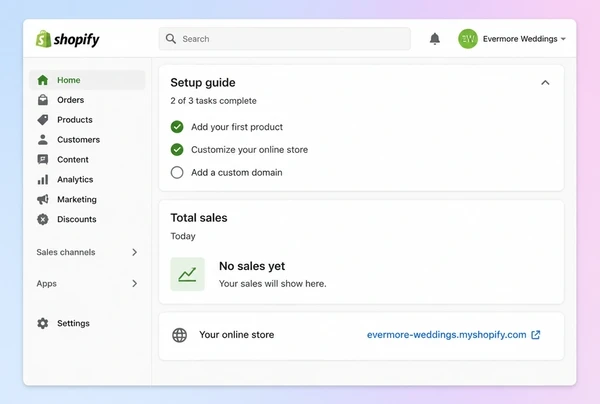Open Orders in the sidebar
Screen dimensions: 600x404
87,100
